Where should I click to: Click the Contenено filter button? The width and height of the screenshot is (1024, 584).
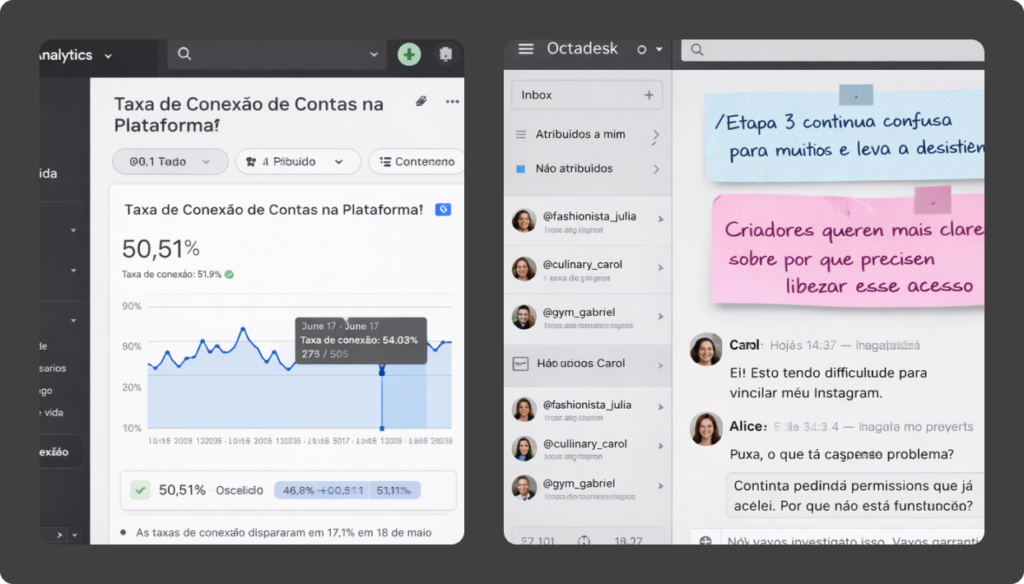(x=417, y=161)
